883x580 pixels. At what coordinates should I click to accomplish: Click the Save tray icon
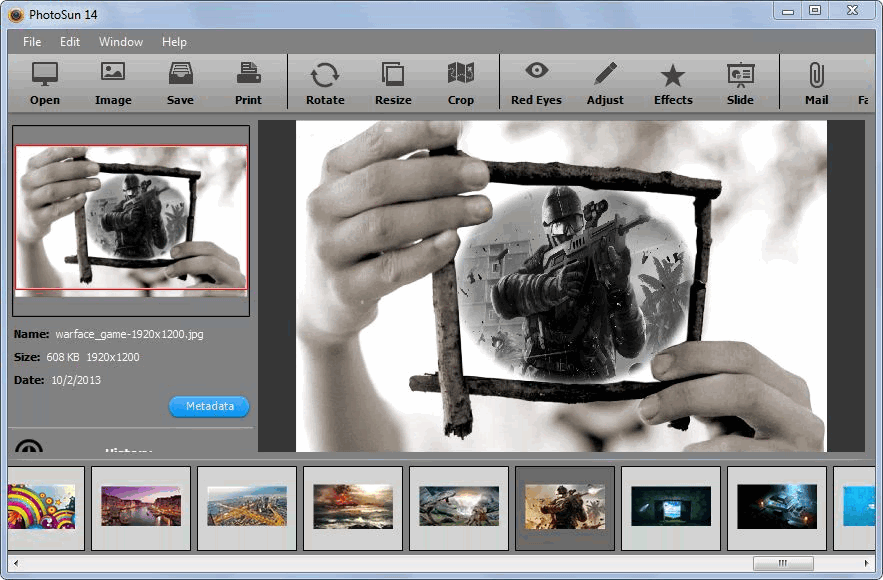pyautogui.click(x=180, y=73)
